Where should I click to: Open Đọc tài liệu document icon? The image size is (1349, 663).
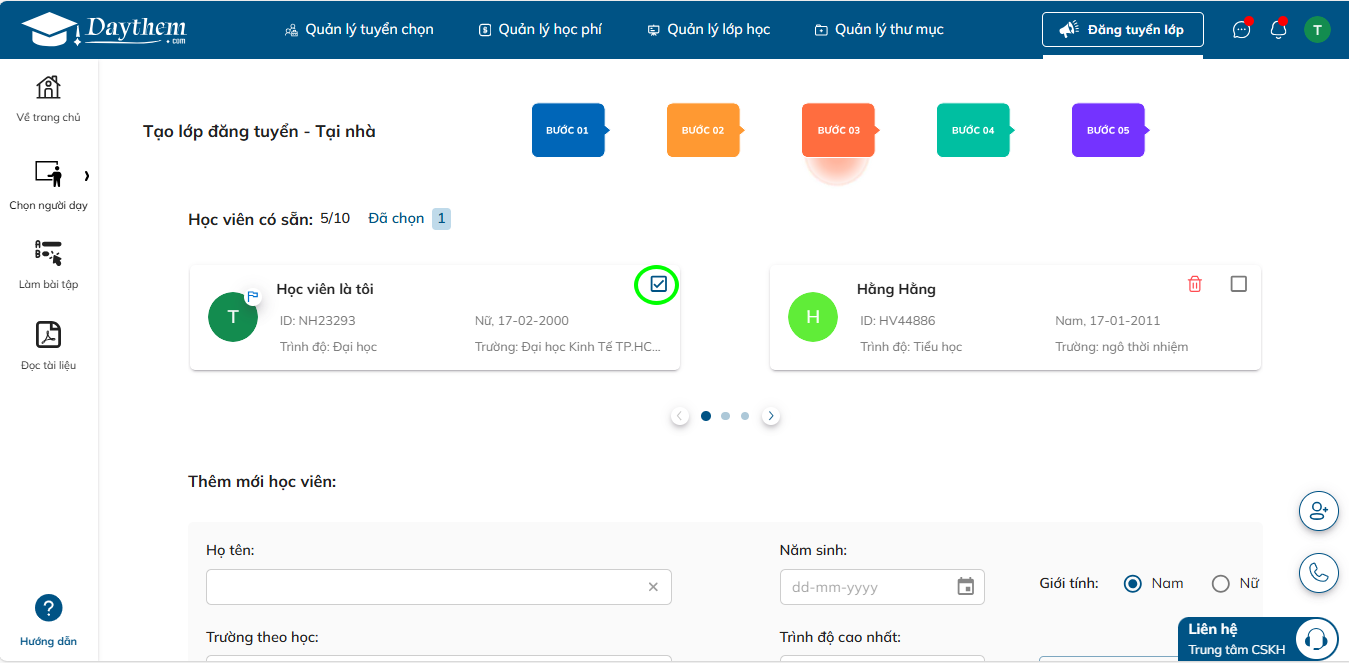click(48, 334)
